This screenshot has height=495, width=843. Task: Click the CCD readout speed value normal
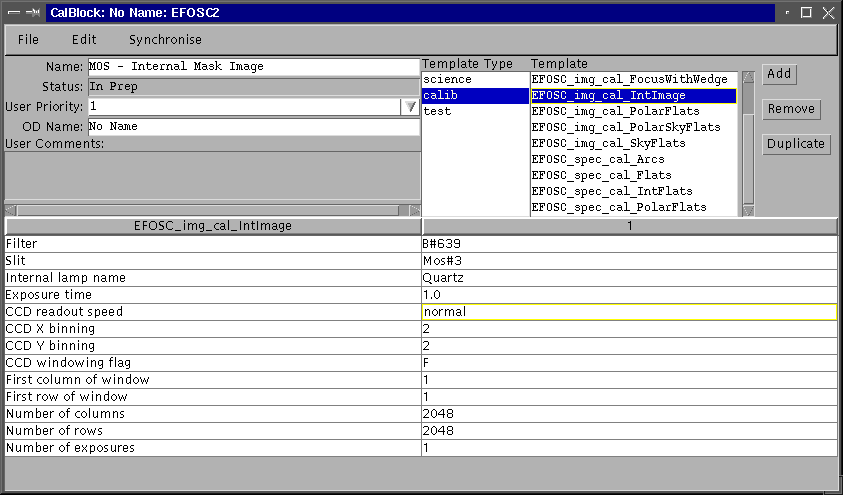(630, 312)
